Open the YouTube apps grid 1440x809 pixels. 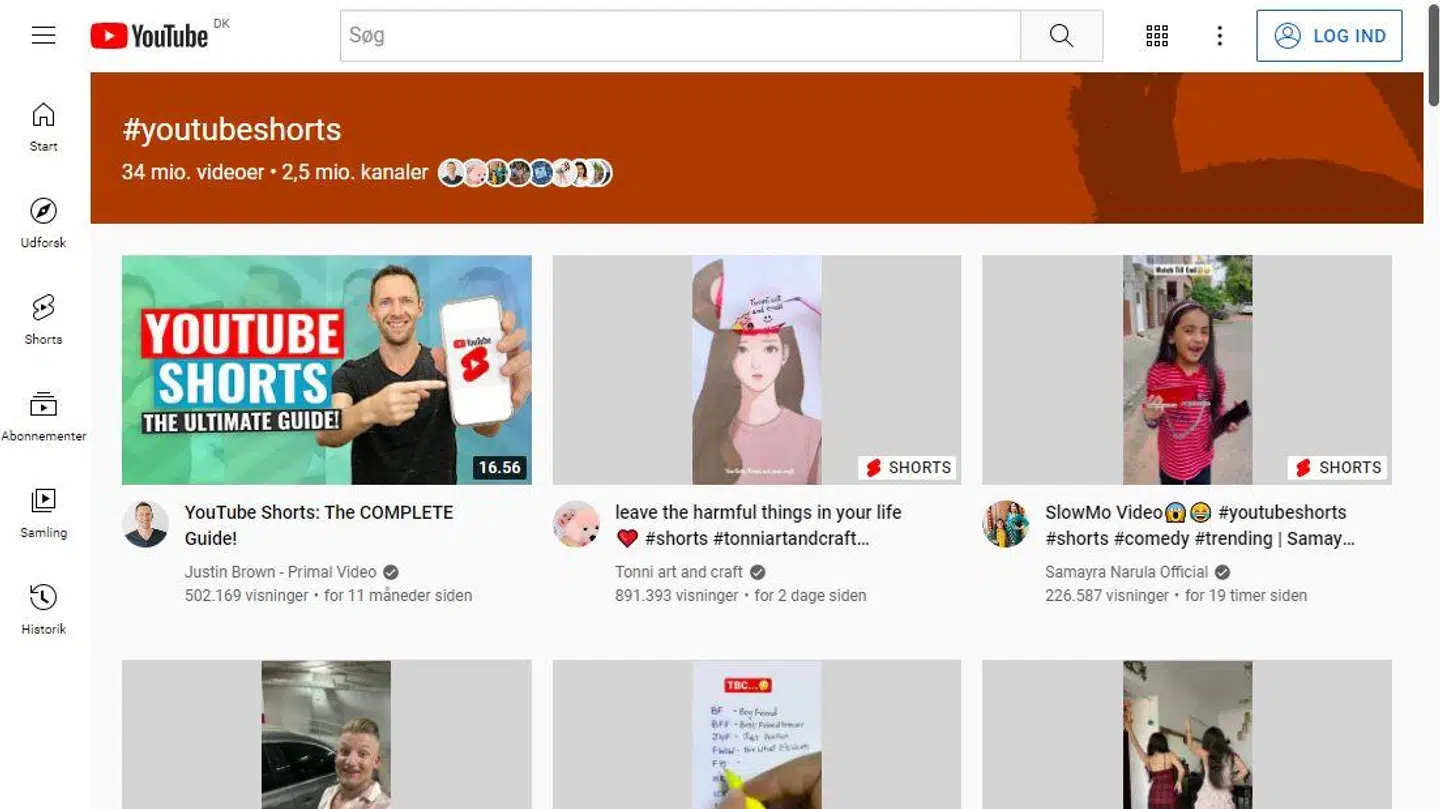tap(1157, 36)
